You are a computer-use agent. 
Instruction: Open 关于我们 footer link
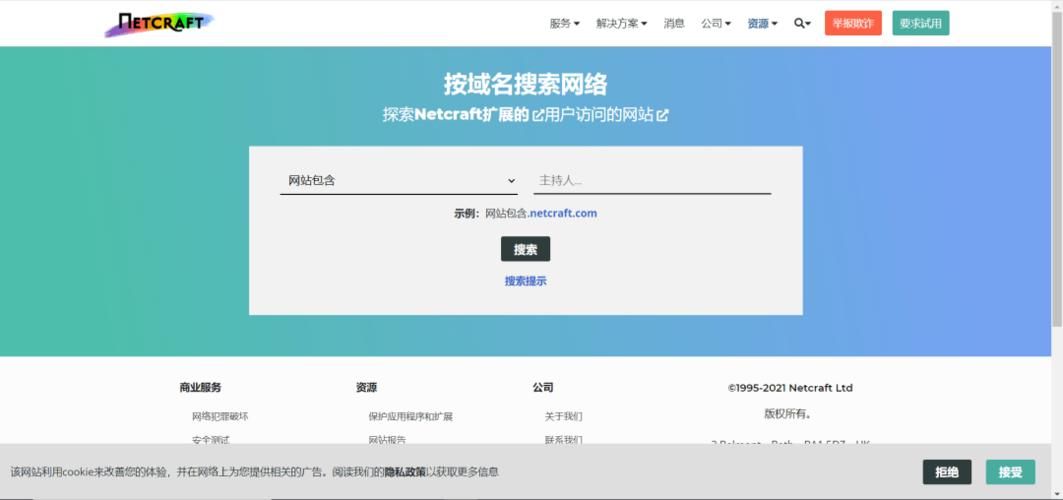tap(563, 416)
